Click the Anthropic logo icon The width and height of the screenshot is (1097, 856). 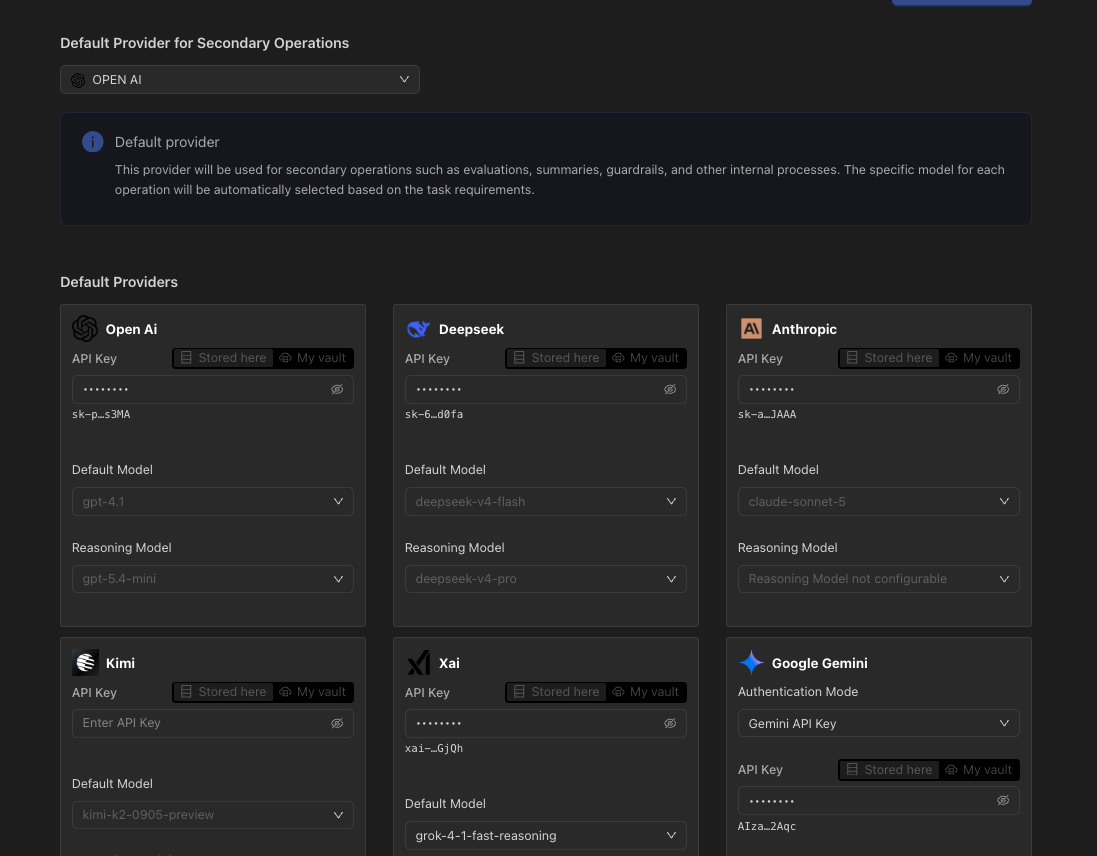point(751,329)
